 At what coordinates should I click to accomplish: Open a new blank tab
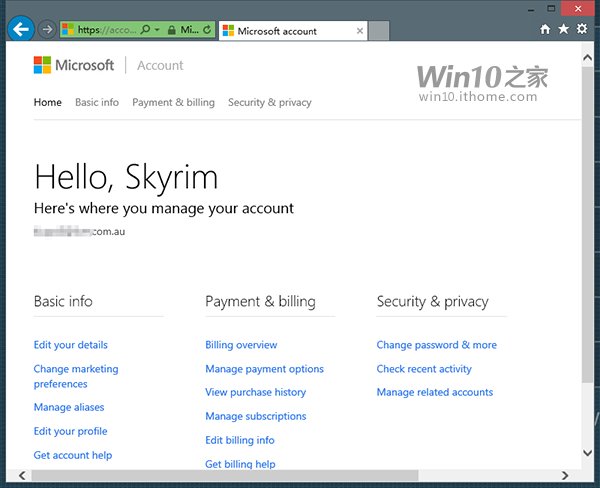(x=379, y=31)
